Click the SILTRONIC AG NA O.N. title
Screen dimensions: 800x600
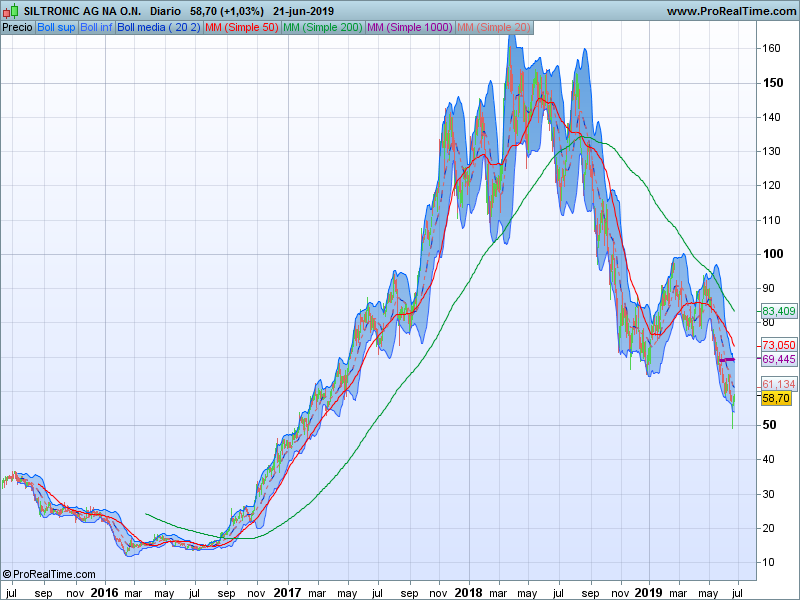pos(82,11)
